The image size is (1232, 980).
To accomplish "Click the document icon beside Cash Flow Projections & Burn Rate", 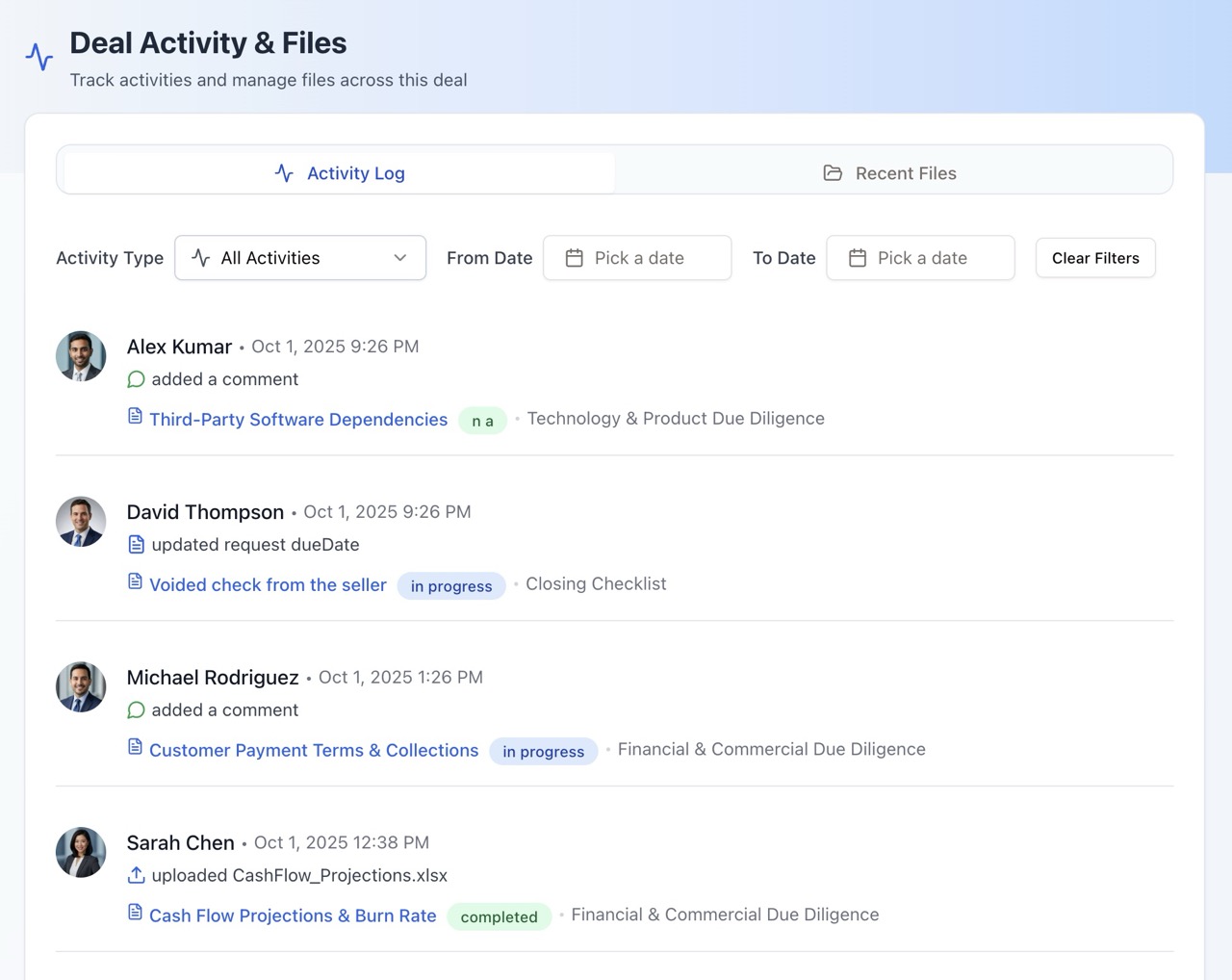I will coord(134,914).
